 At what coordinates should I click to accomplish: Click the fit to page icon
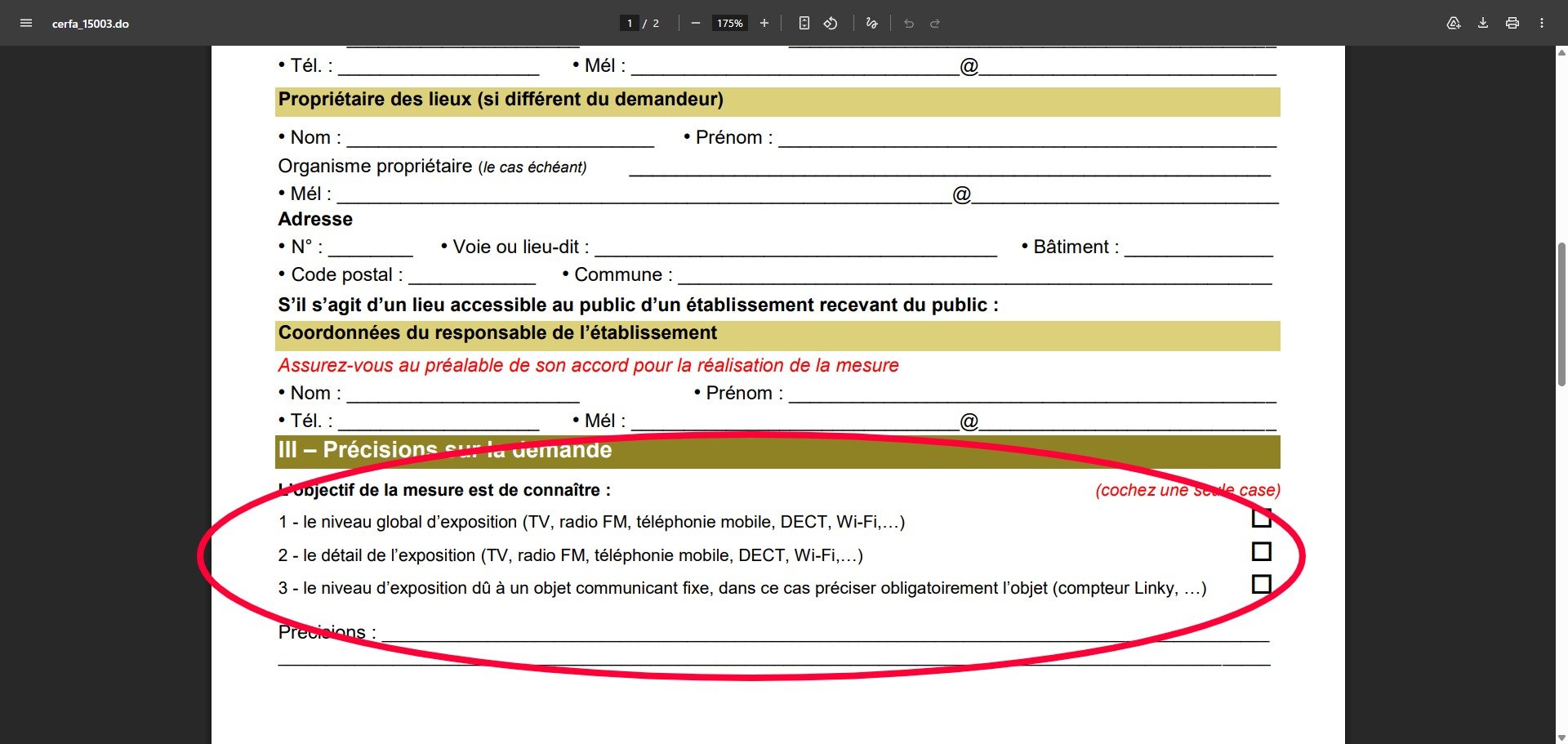tap(804, 23)
